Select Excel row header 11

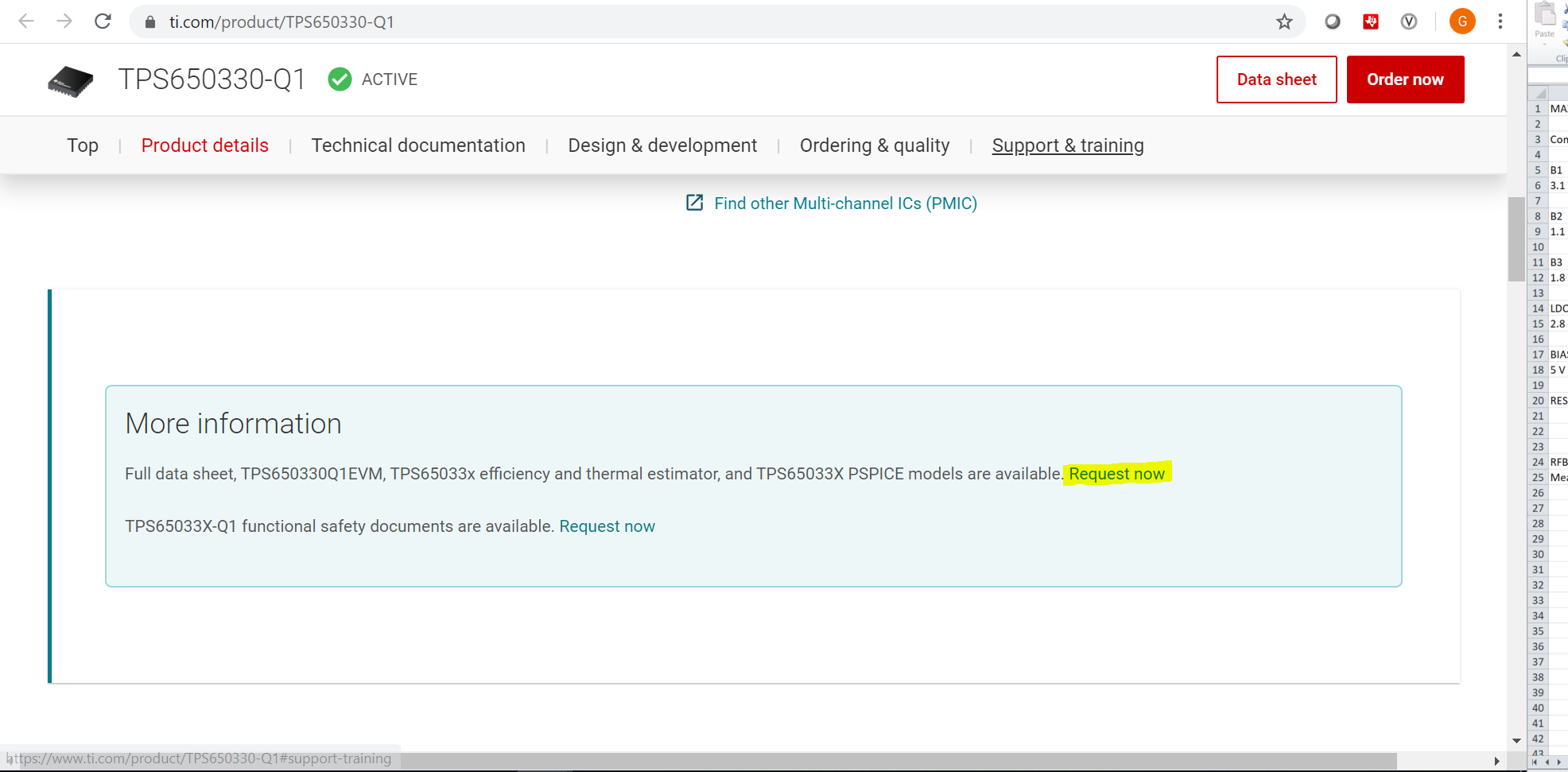pos(1538,262)
